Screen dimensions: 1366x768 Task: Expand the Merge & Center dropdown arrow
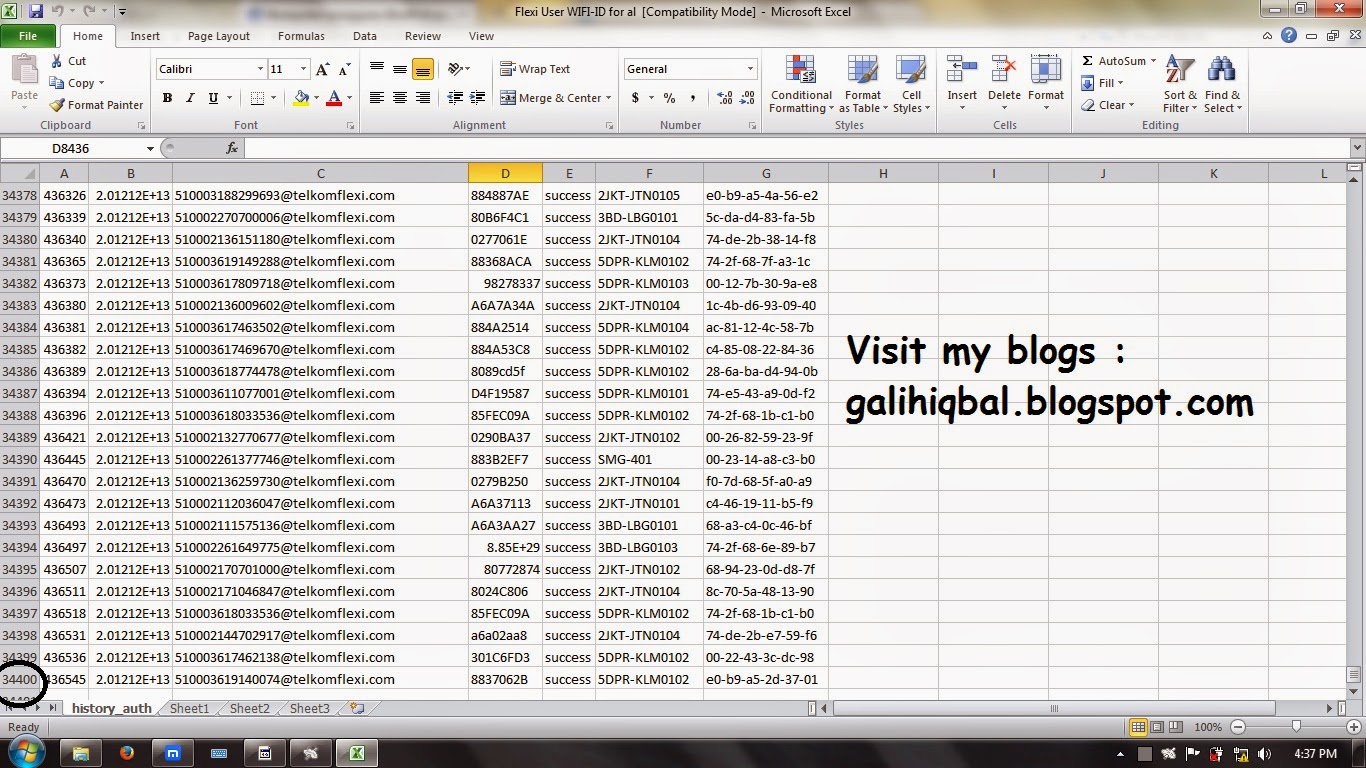pyautogui.click(x=610, y=98)
